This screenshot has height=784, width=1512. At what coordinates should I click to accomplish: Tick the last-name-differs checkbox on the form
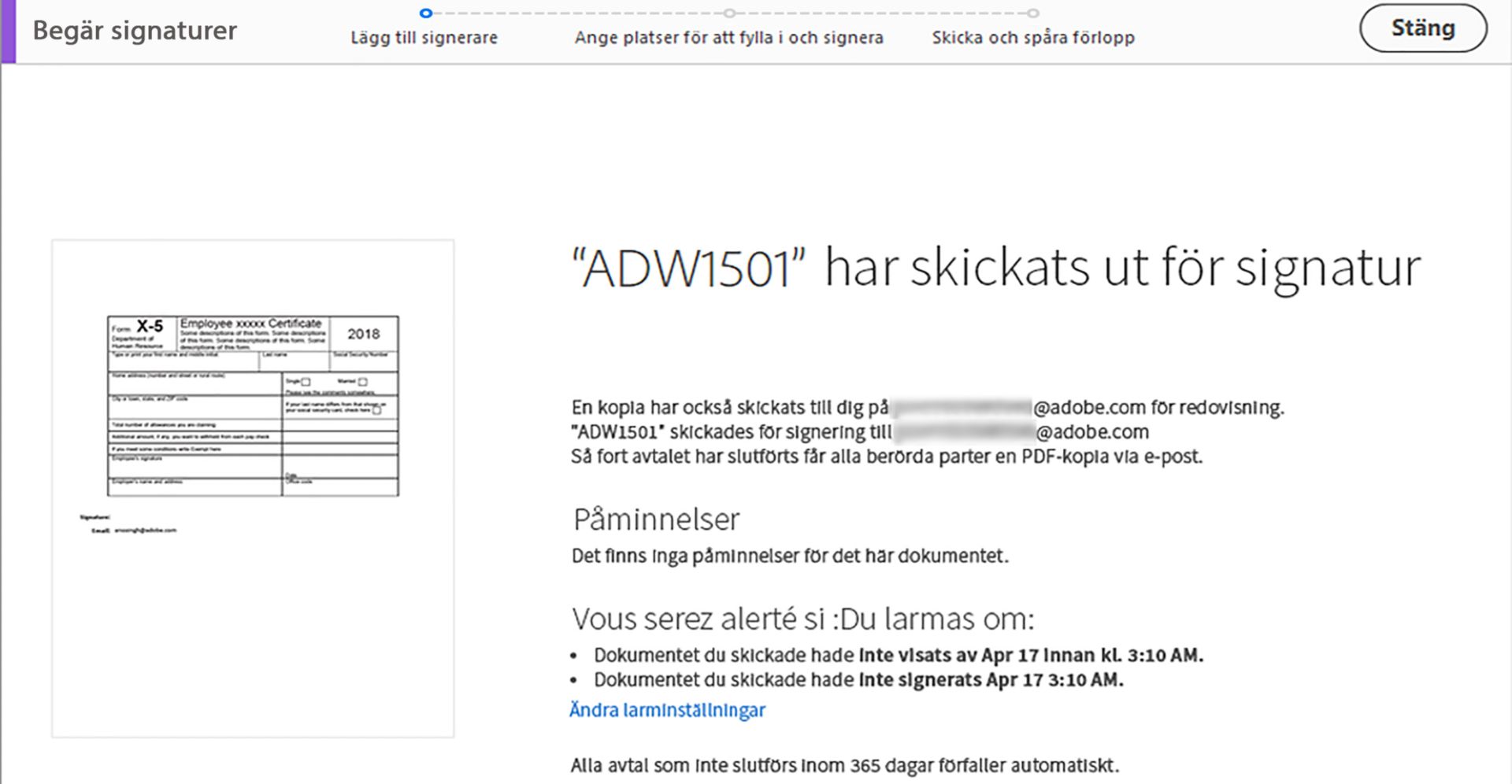coord(377,412)
